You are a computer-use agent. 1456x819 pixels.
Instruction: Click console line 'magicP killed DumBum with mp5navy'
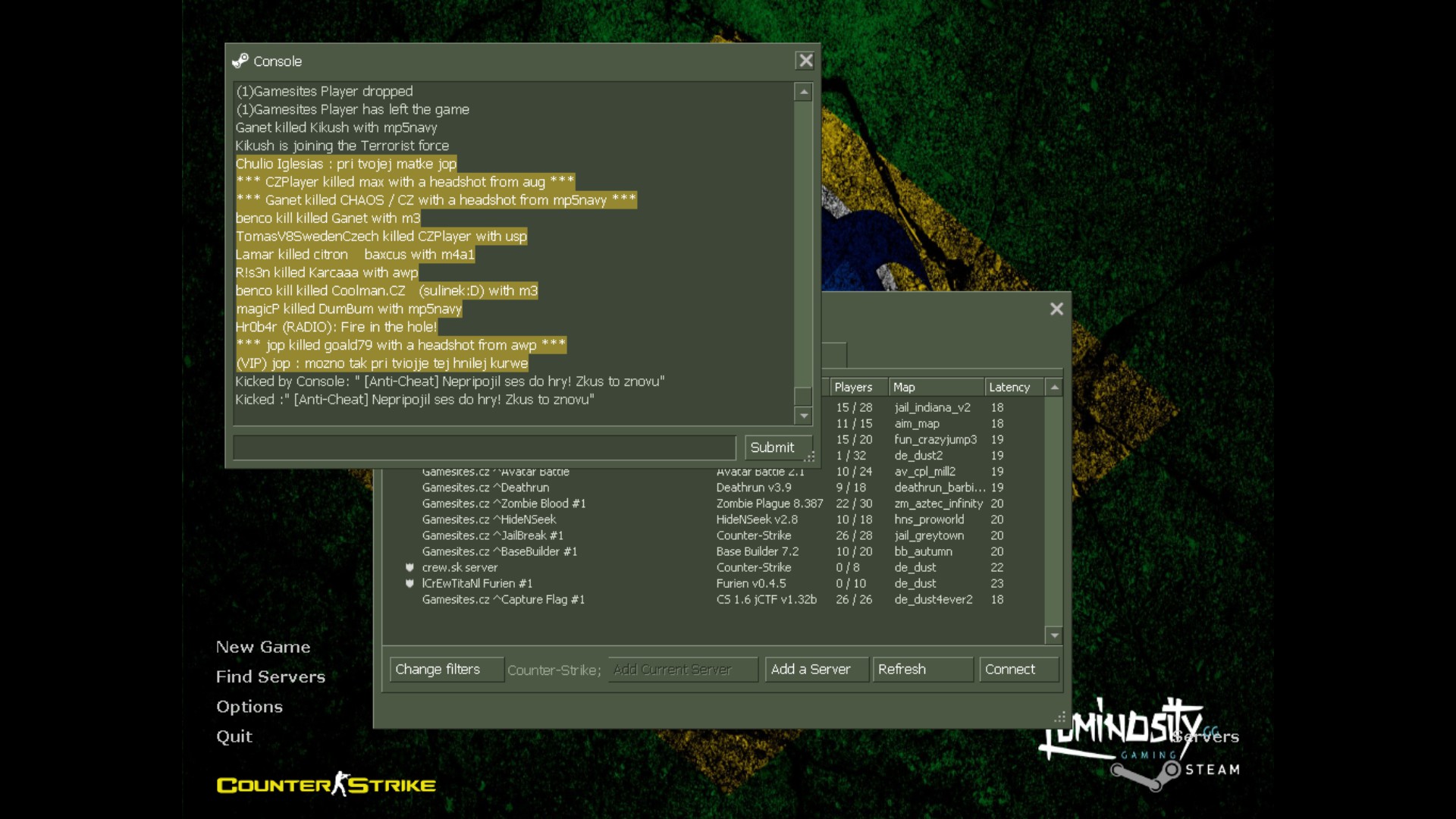point(349,309)
